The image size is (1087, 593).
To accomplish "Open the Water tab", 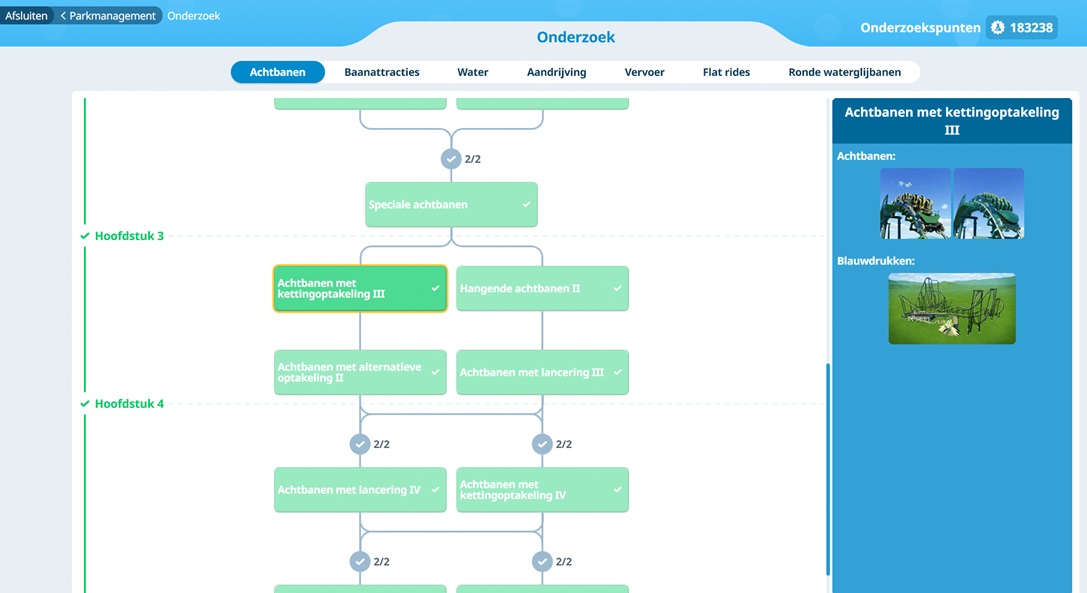I will tap(473, 72).
